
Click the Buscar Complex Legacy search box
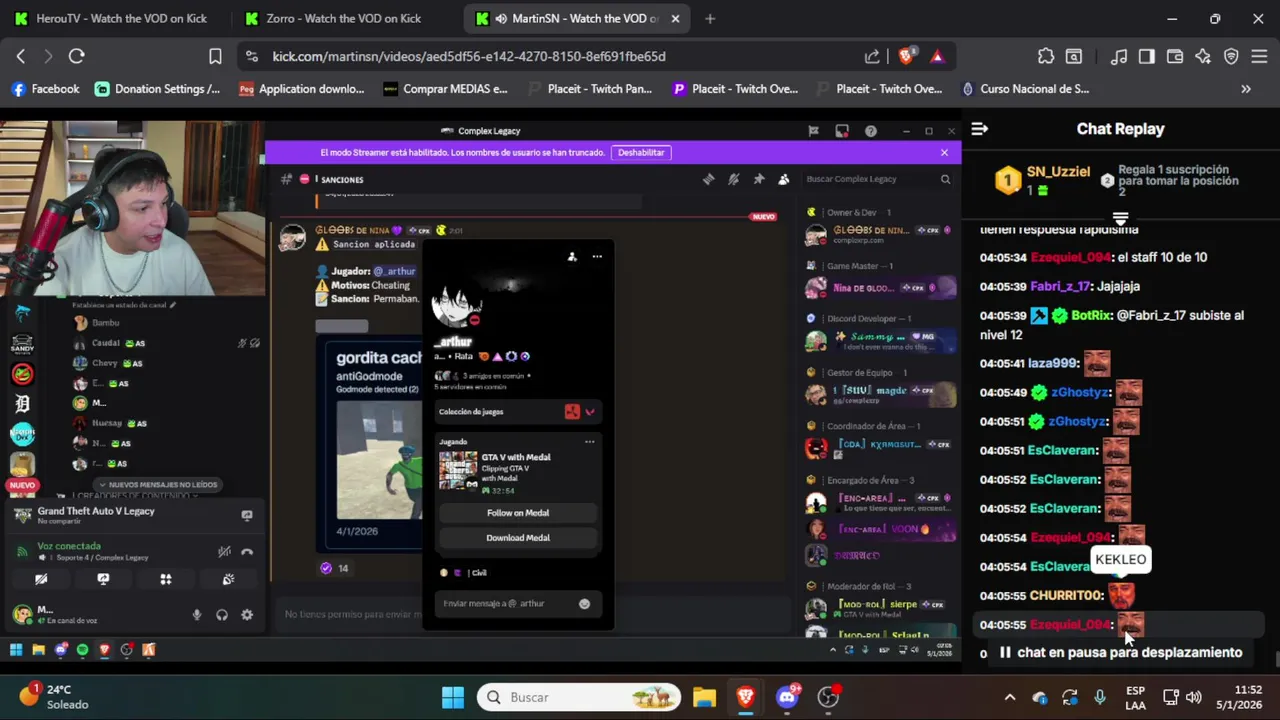coord(878,179)
